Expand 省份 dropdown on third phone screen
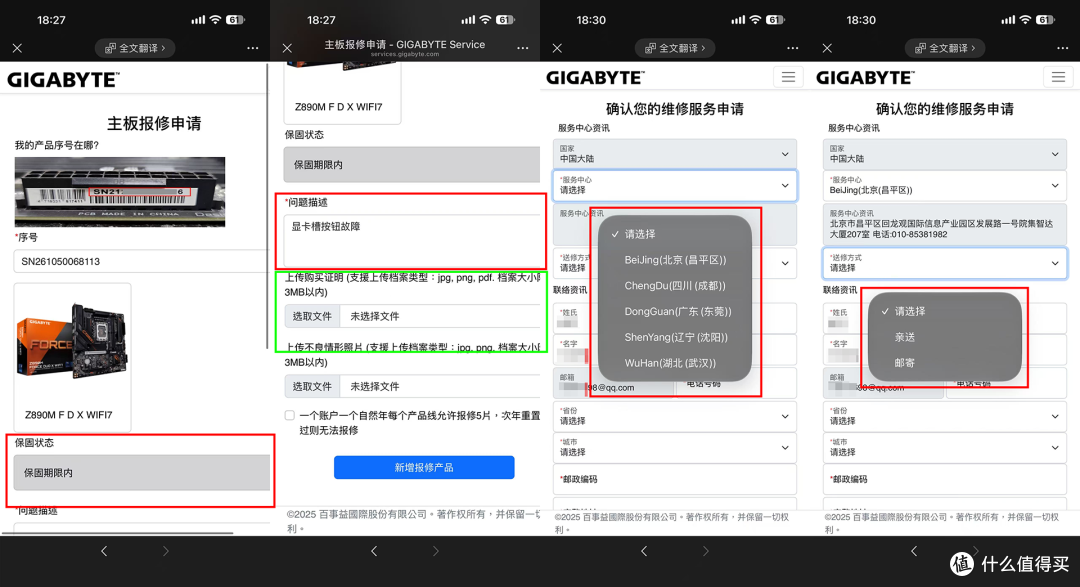 pyautogui.click(x=675, y=416)
